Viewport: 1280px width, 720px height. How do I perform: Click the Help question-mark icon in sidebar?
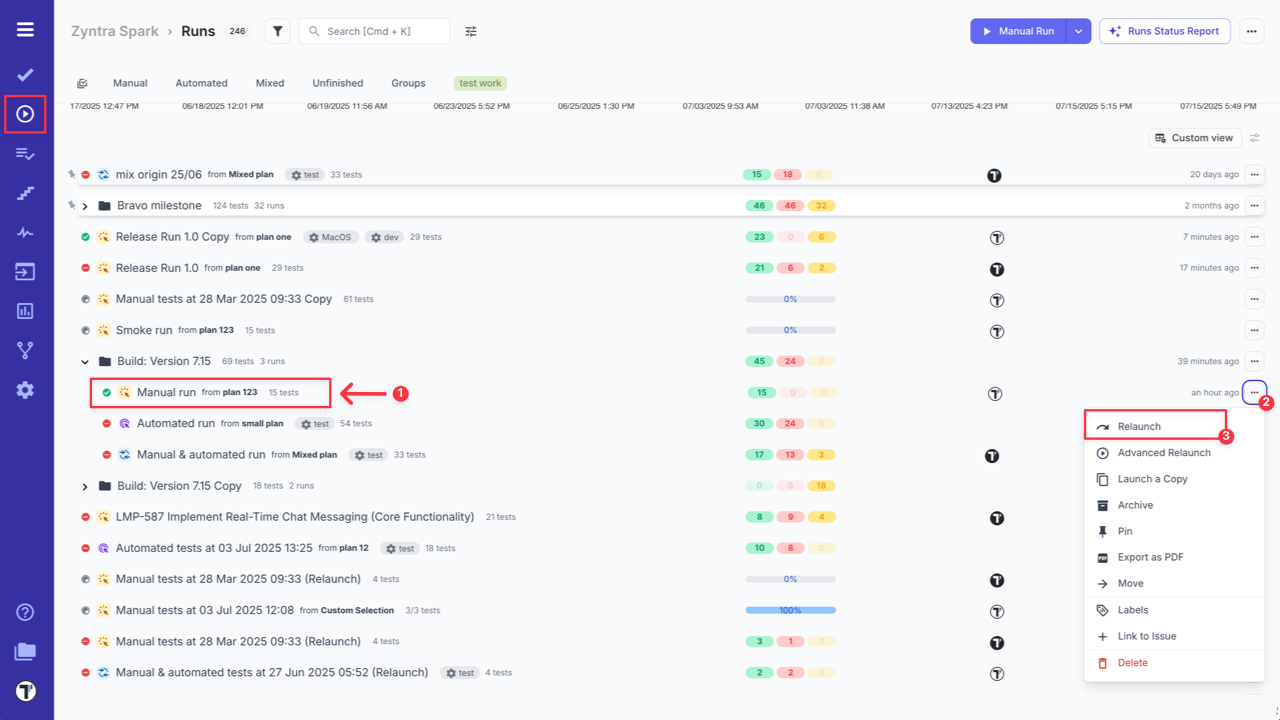point(25,611)
